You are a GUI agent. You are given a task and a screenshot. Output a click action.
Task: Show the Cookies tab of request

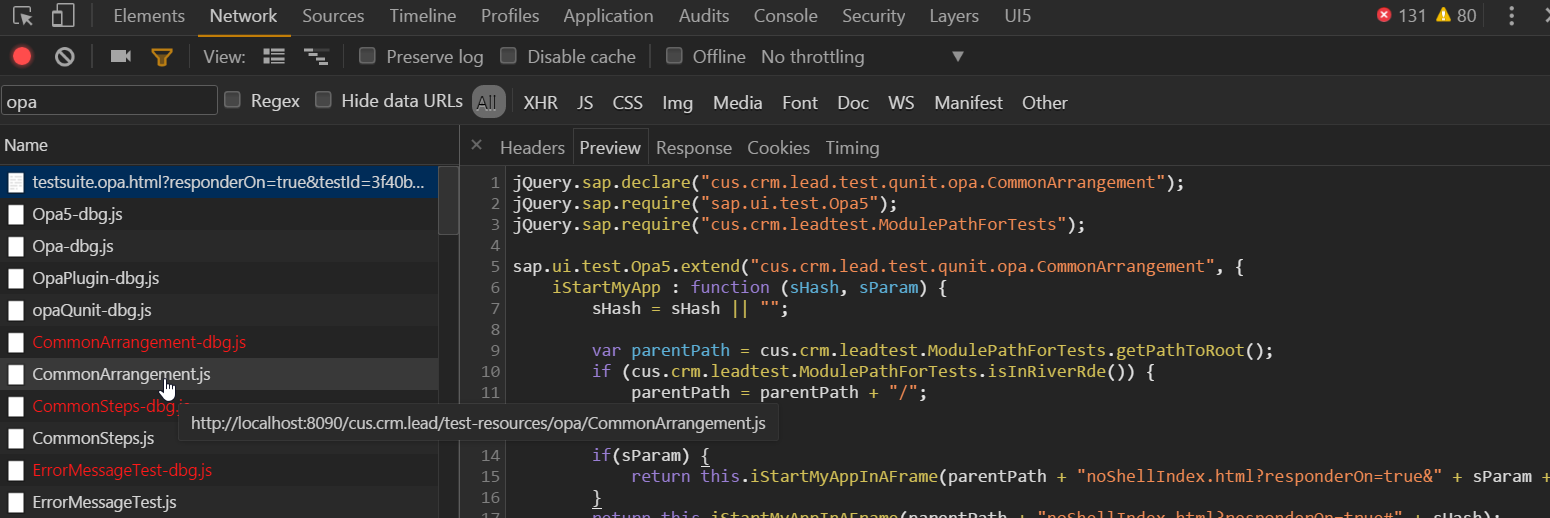pos(778,147)
